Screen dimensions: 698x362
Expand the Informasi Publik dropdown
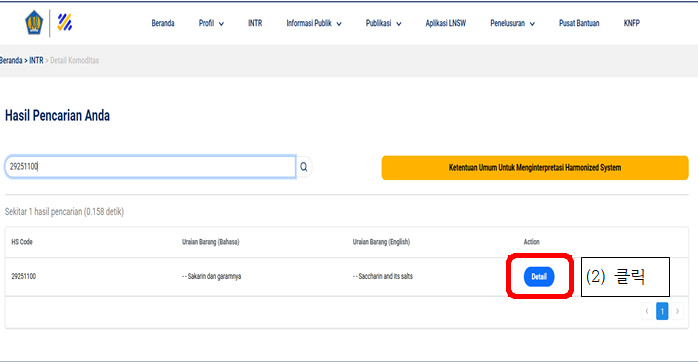[314, 23]
